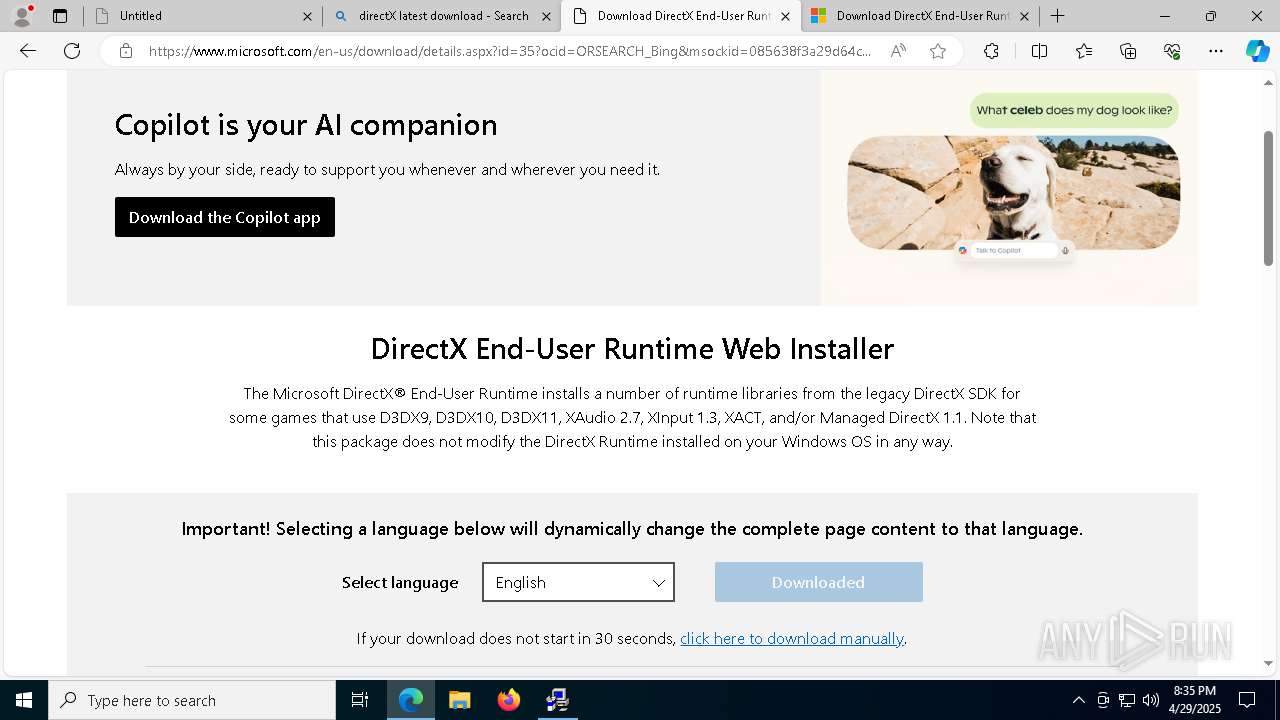The width and height of the screenshot is (1280, 720).
Task: Click the Copilot is your AI companion heading
Action: coord(306,125)
